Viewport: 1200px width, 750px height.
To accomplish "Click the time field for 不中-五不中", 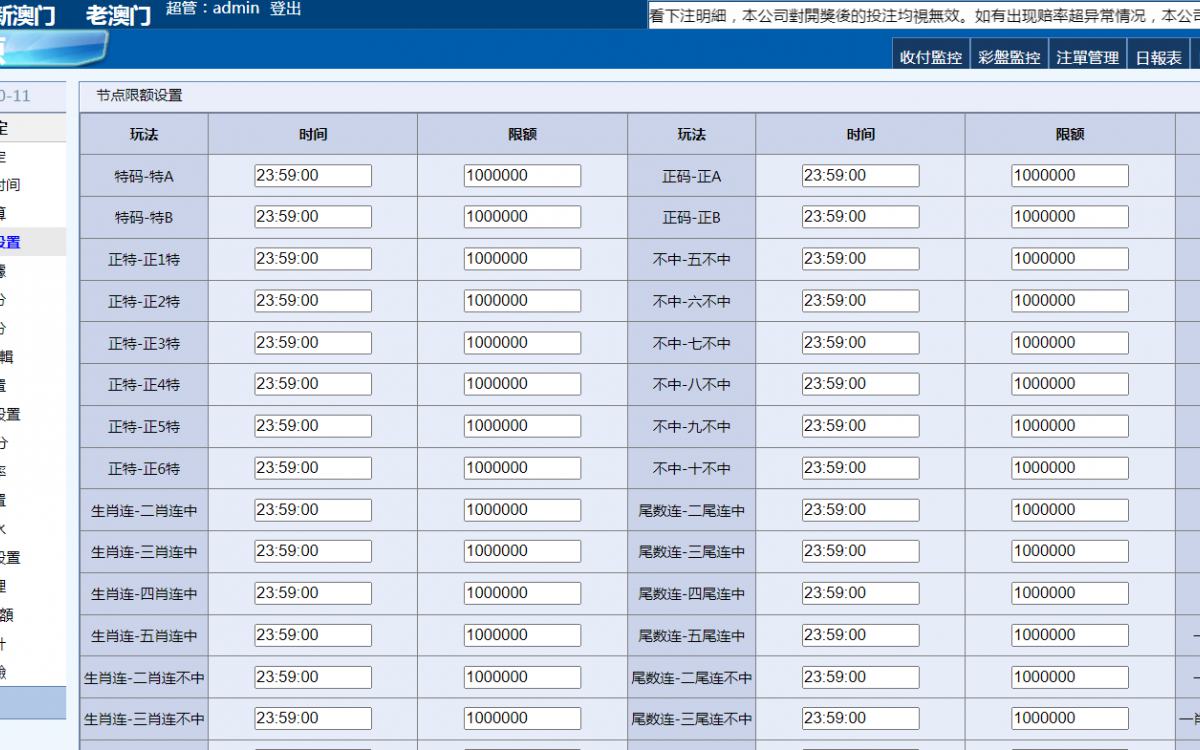I will [861, 259].
